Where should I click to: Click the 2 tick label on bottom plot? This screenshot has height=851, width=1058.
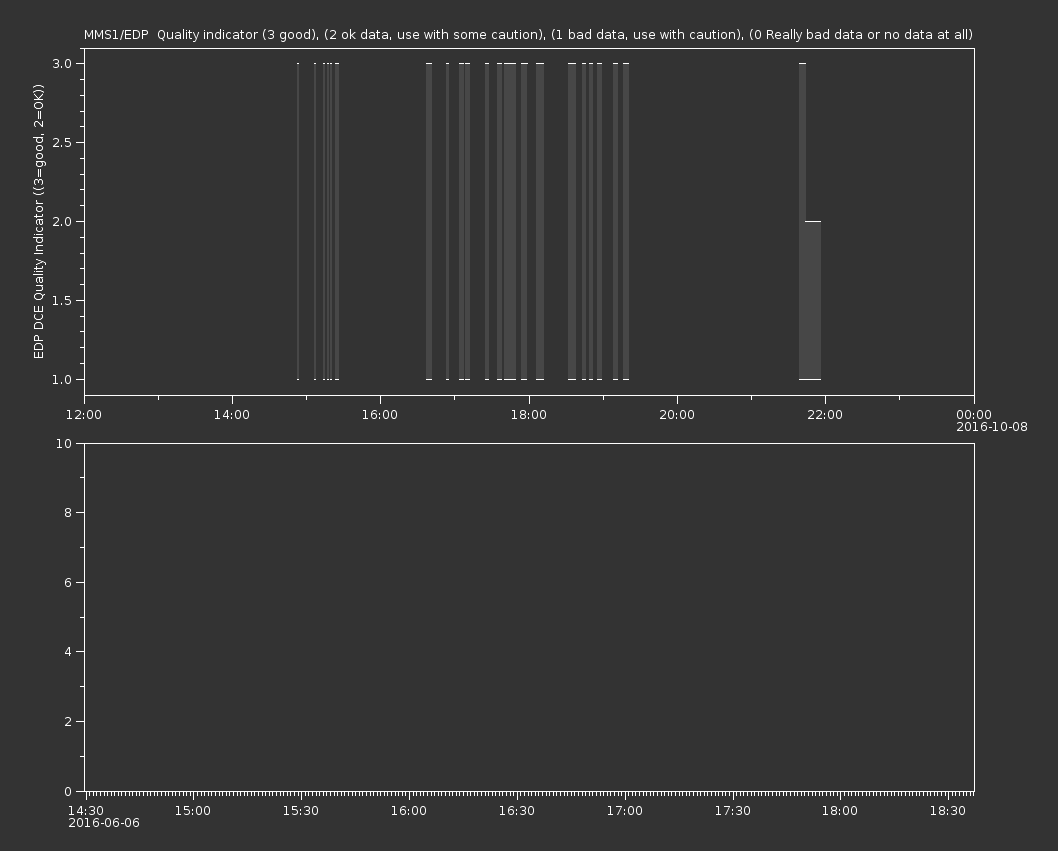(68, 721)
